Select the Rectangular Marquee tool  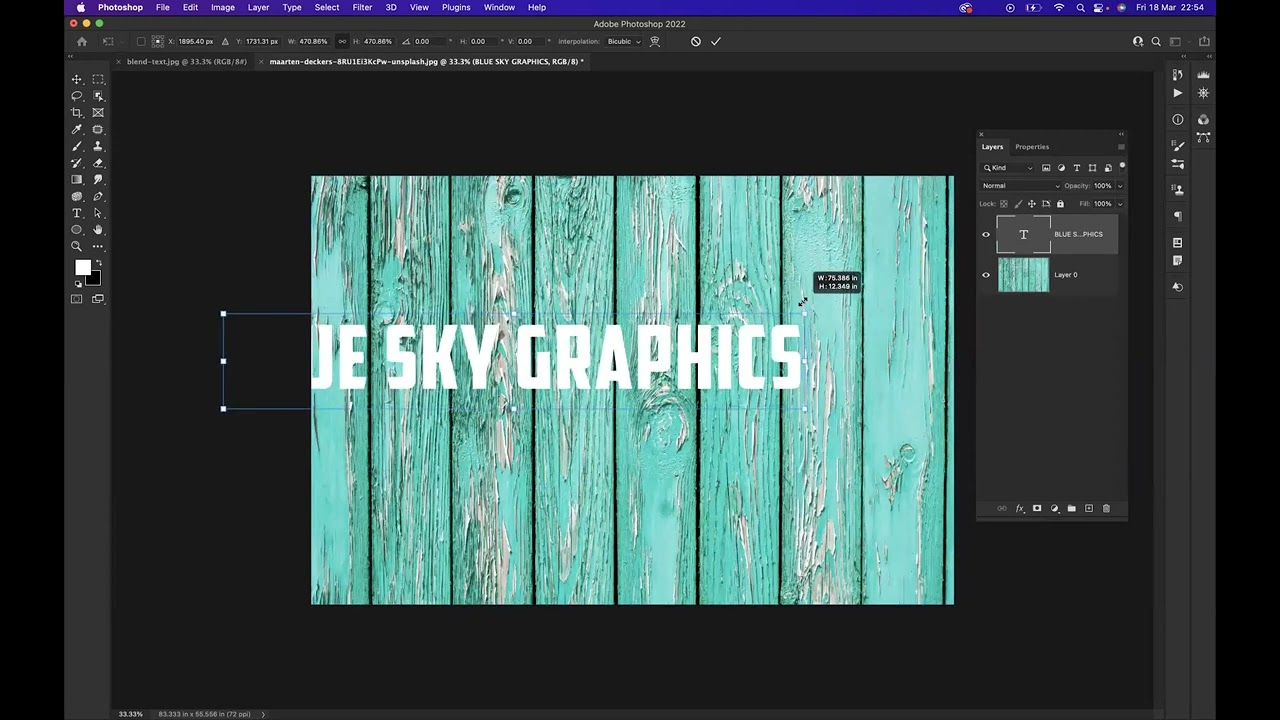click(98, 79)
